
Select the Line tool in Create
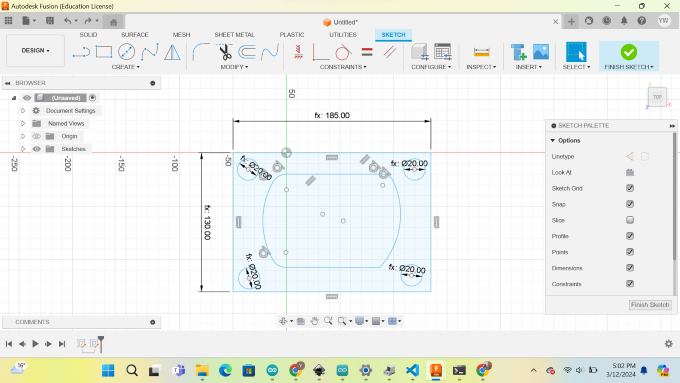(81, 52)
